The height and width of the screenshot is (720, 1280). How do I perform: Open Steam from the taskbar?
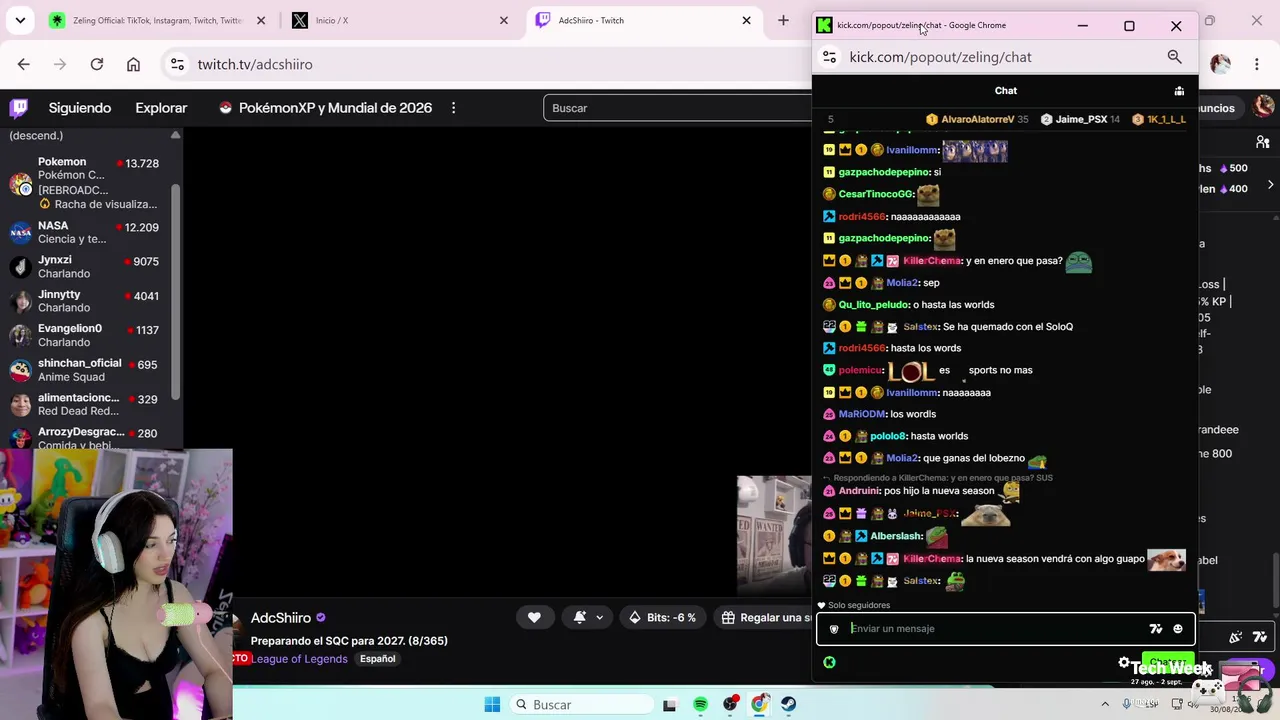tap(789, 705)
